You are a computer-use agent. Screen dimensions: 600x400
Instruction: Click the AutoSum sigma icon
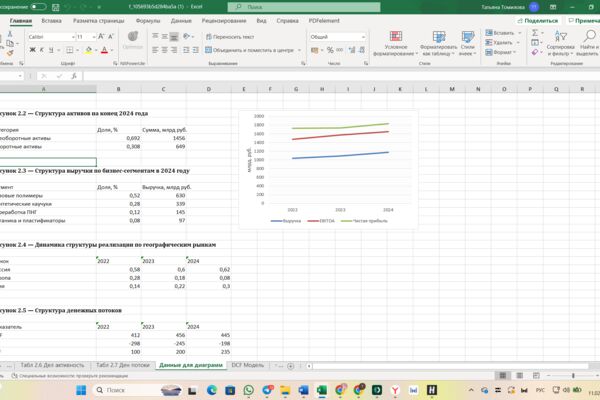pyautogui.click(x=535, y=33)
